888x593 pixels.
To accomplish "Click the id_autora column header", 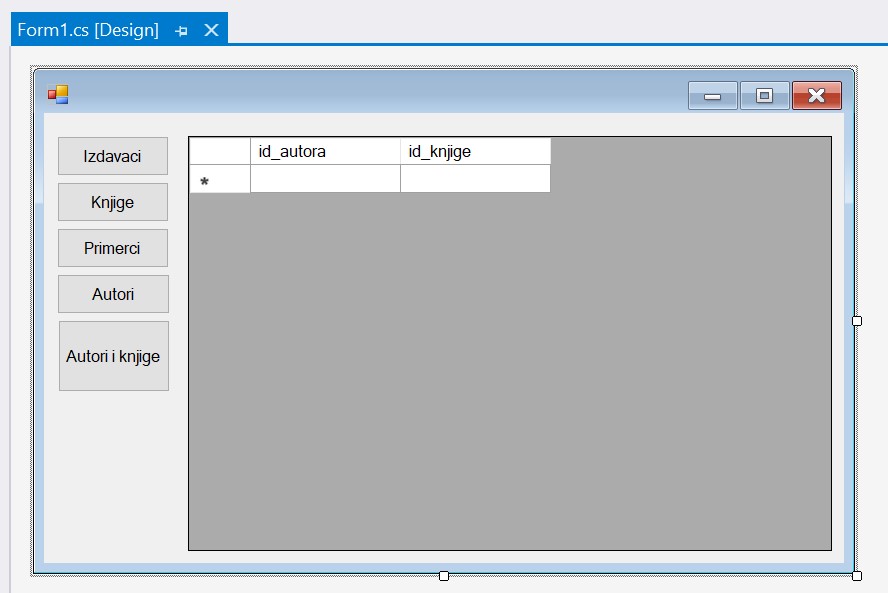I will click(325, 152).
